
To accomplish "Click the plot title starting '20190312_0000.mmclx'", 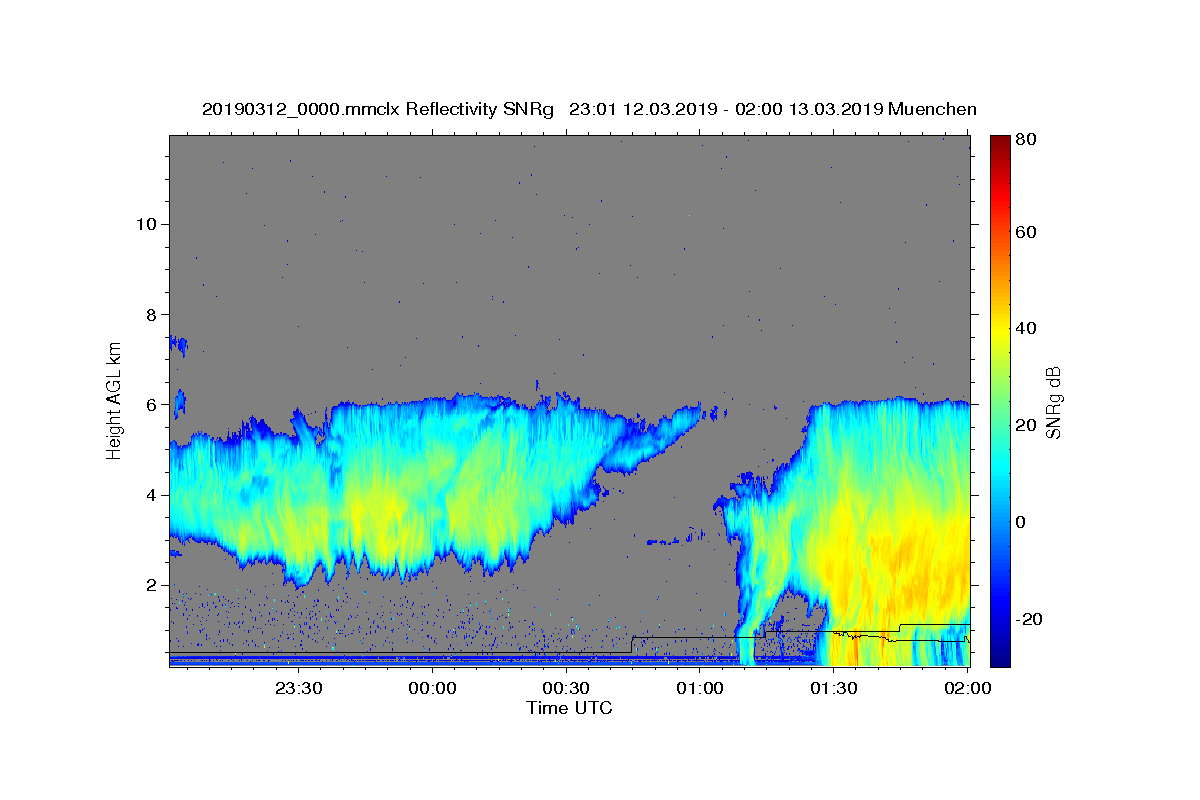I will (x=589, y=109).
